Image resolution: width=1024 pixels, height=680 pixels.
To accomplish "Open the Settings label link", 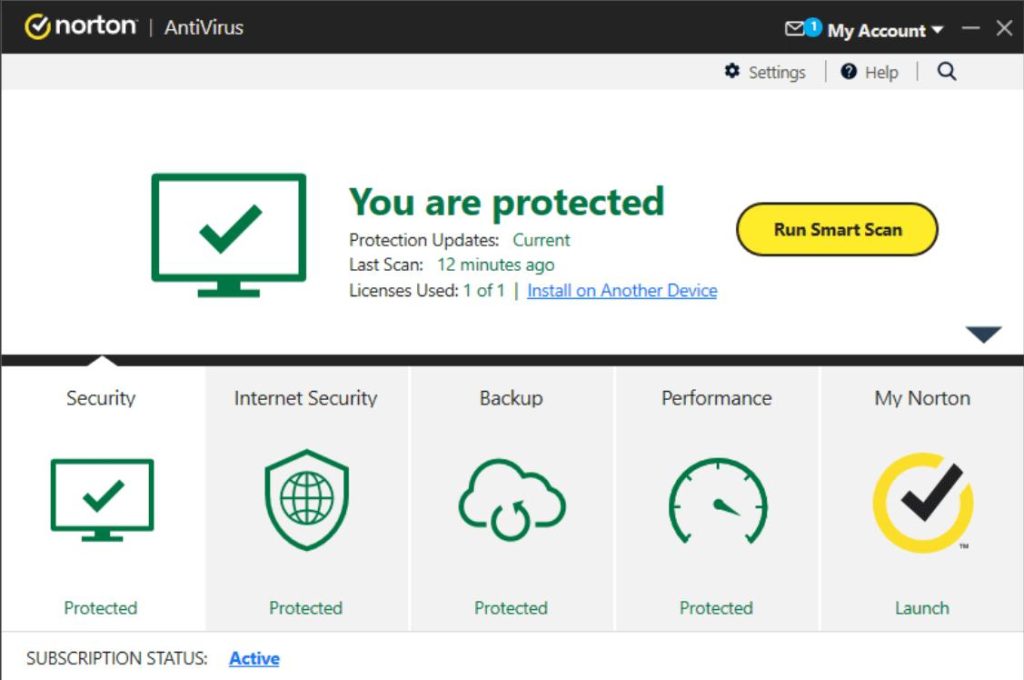I will coord(776,72).
